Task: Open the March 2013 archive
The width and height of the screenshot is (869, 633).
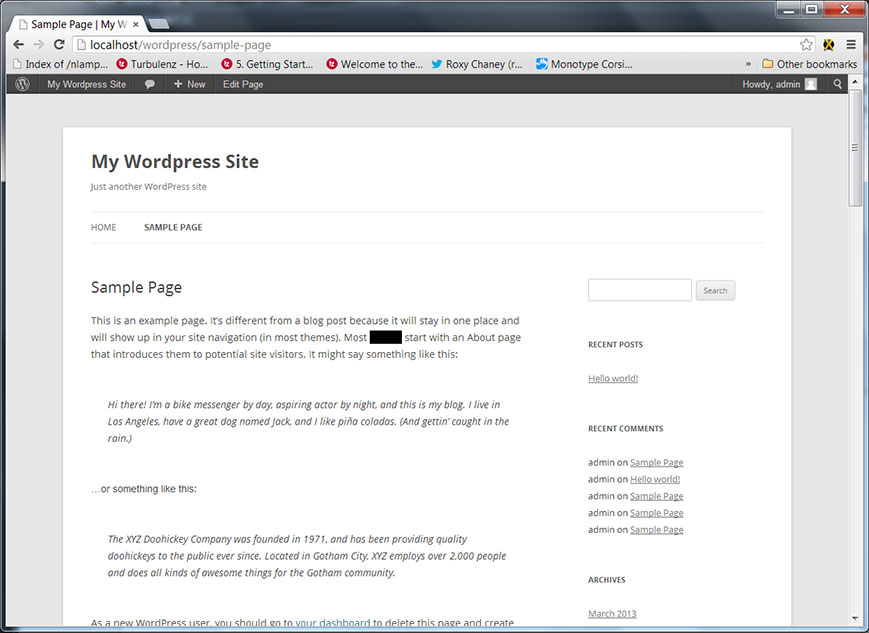Action: 612,614
